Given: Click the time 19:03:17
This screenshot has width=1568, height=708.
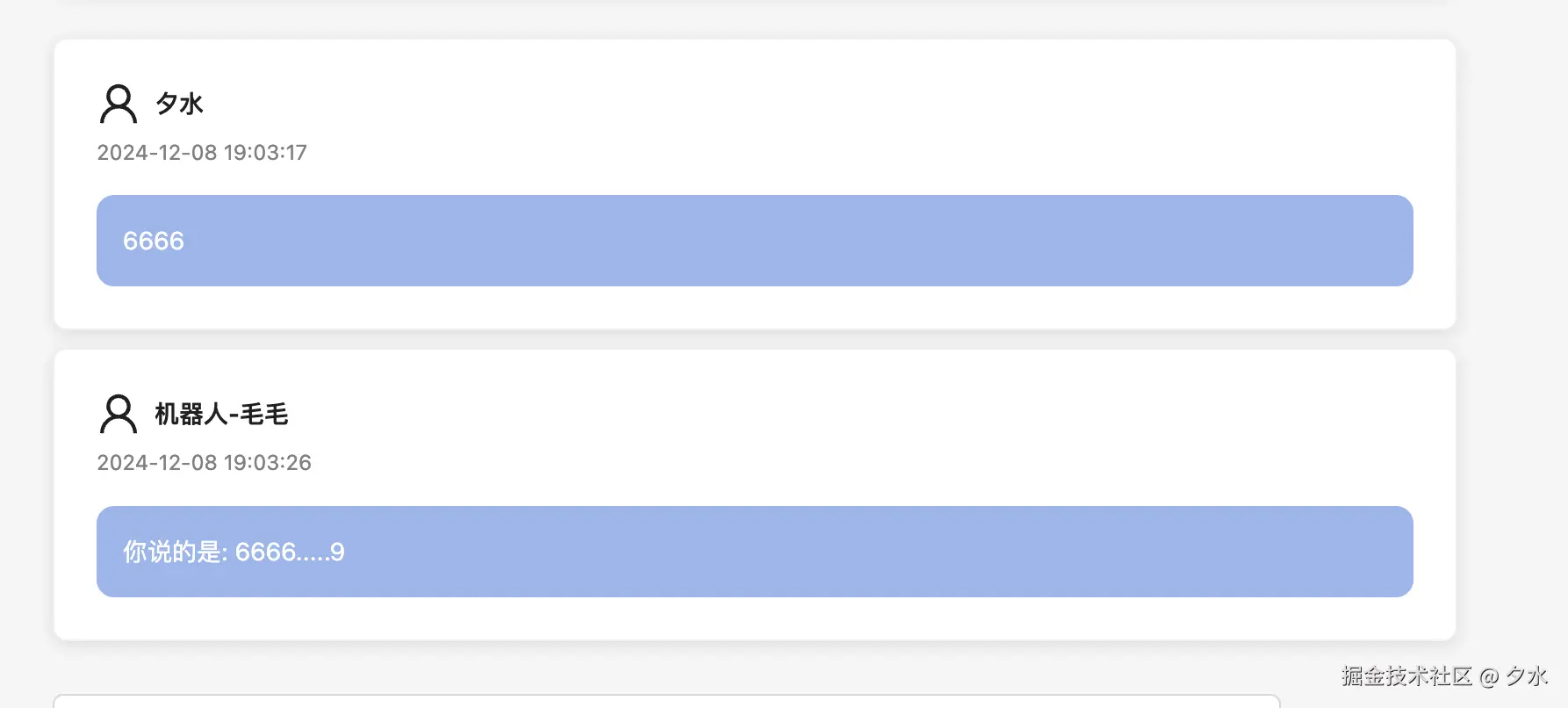Looking at the screenshot, I should pyautogui.click(x=265, y=153).
